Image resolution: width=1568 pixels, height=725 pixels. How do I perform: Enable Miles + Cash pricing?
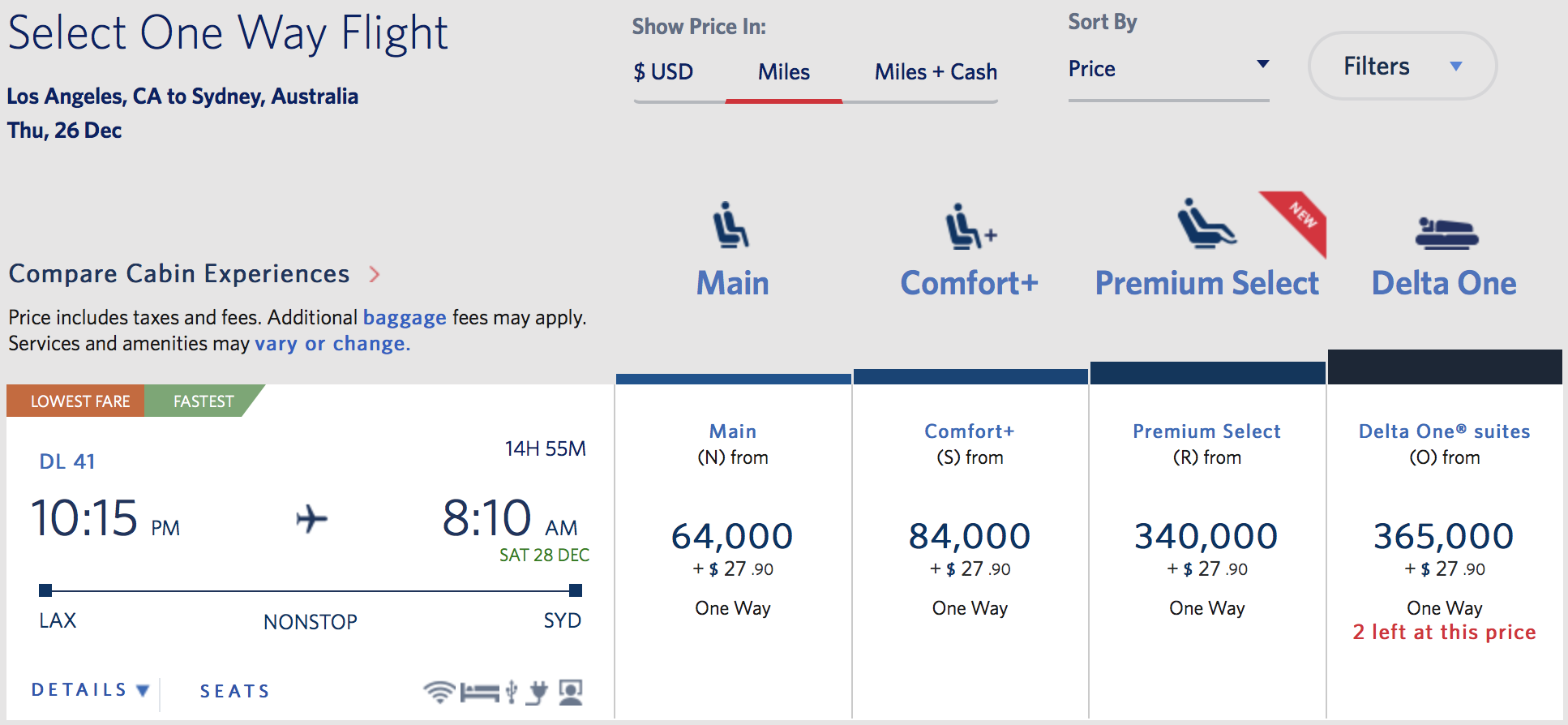click(934, 71)
